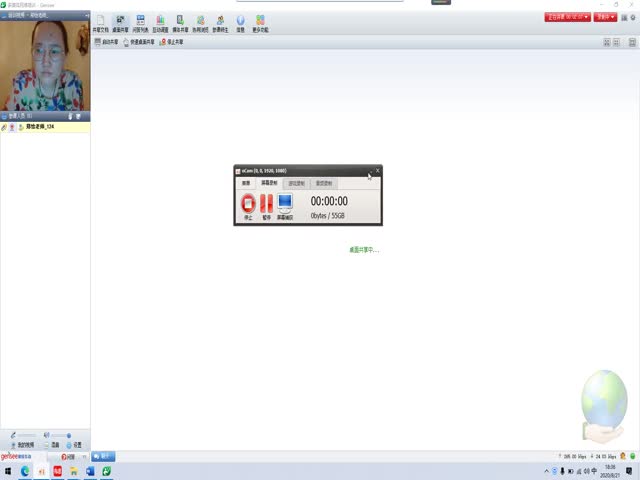
Task: Open Microsoft Edge from the Windows taskbar
Action: coord(25,471)
